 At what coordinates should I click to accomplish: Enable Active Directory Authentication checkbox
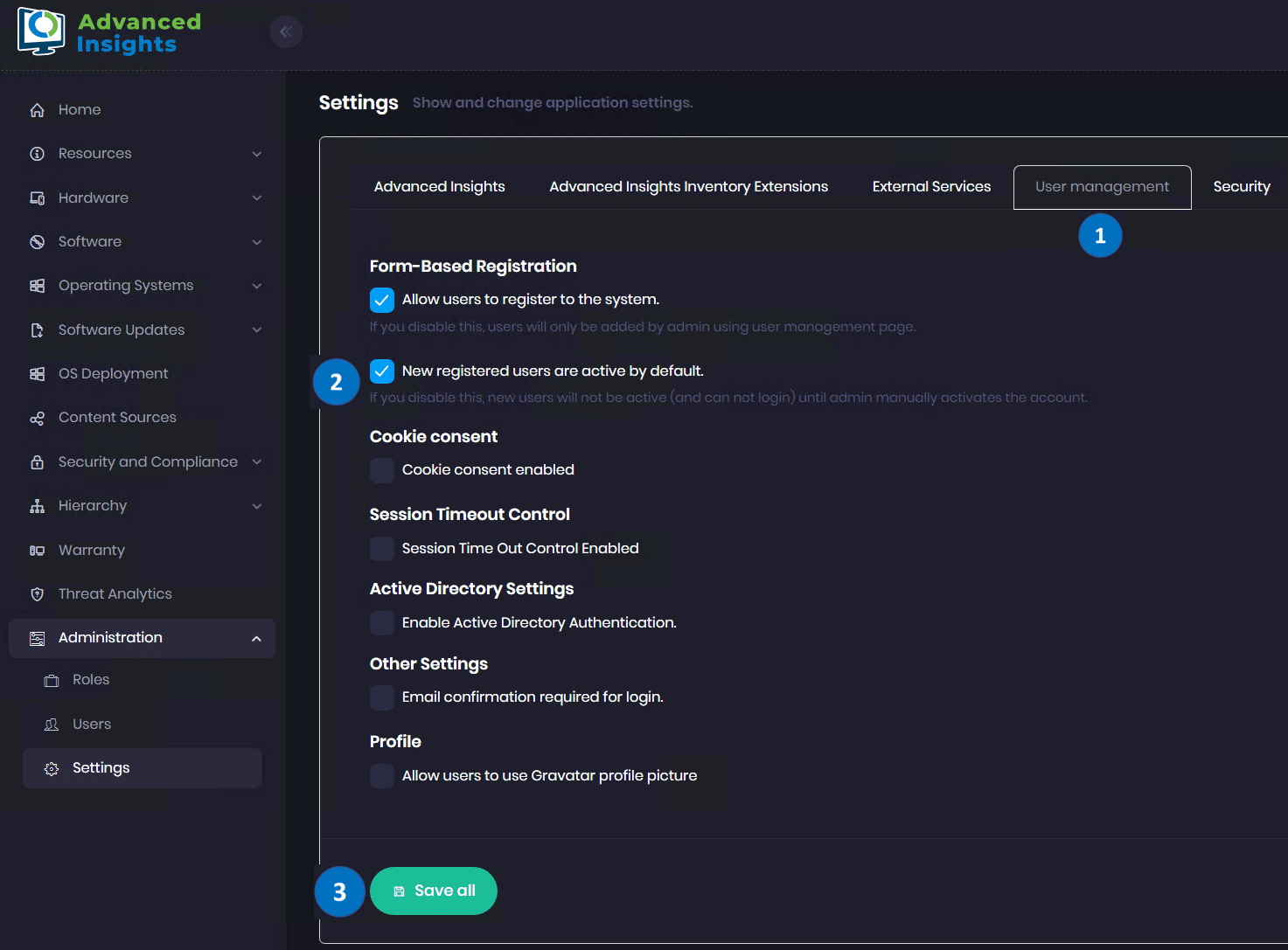click(x=382, y=623)
